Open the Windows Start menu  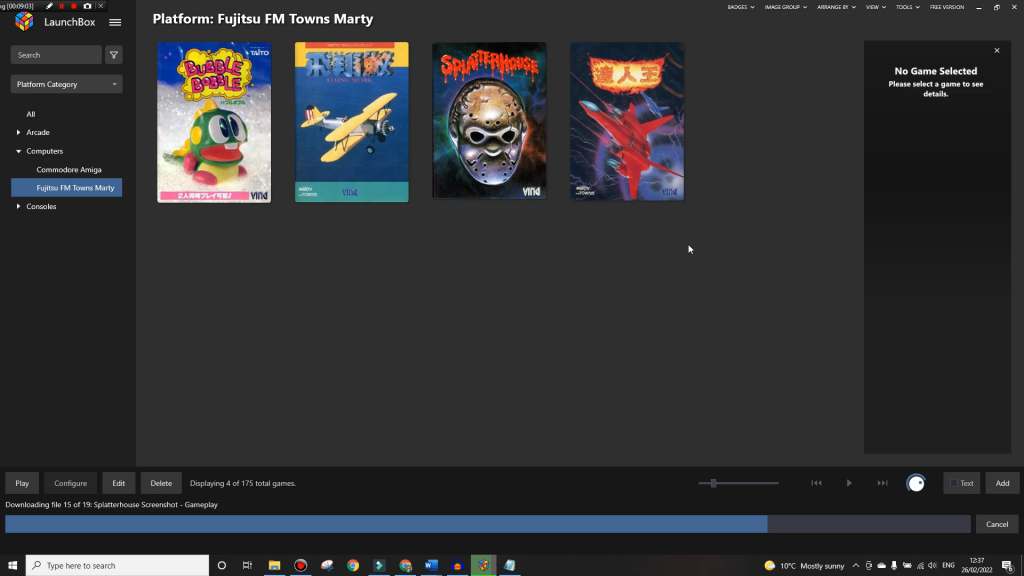coord(12,566)
